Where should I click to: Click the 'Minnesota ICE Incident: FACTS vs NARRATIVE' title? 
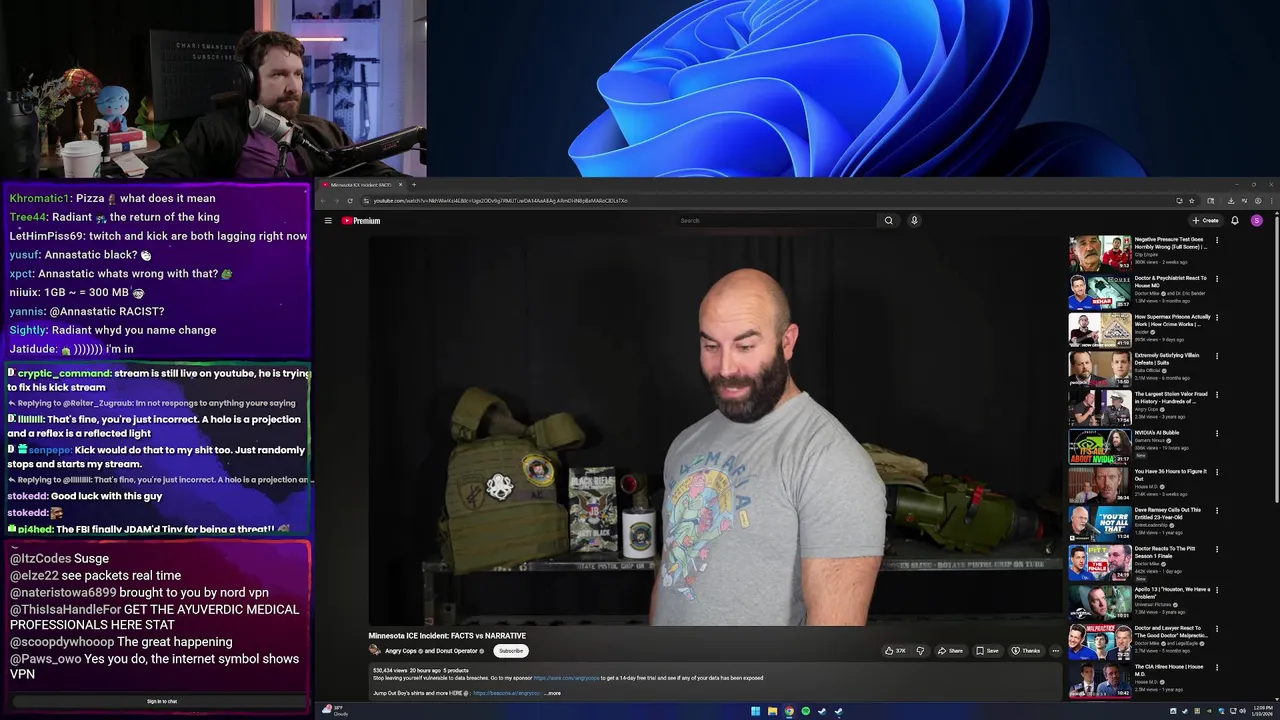click(447, 636)
